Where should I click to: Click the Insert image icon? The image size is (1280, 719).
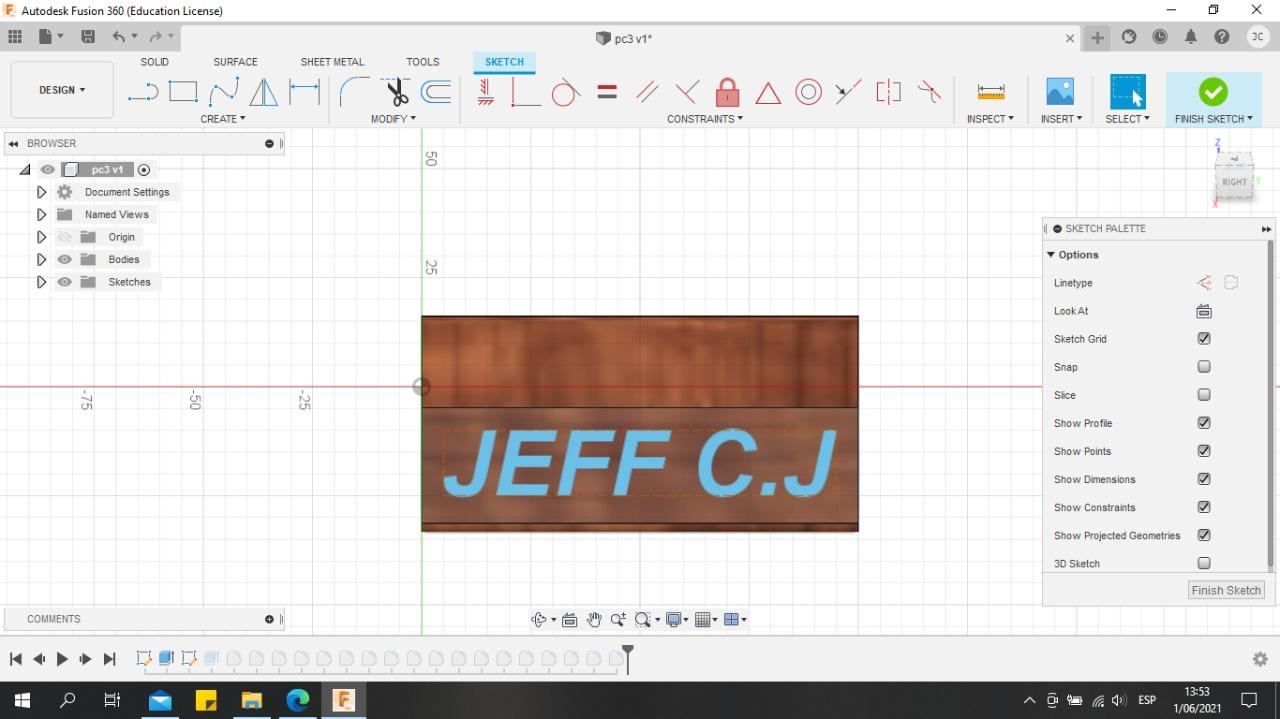(1060, 92)
